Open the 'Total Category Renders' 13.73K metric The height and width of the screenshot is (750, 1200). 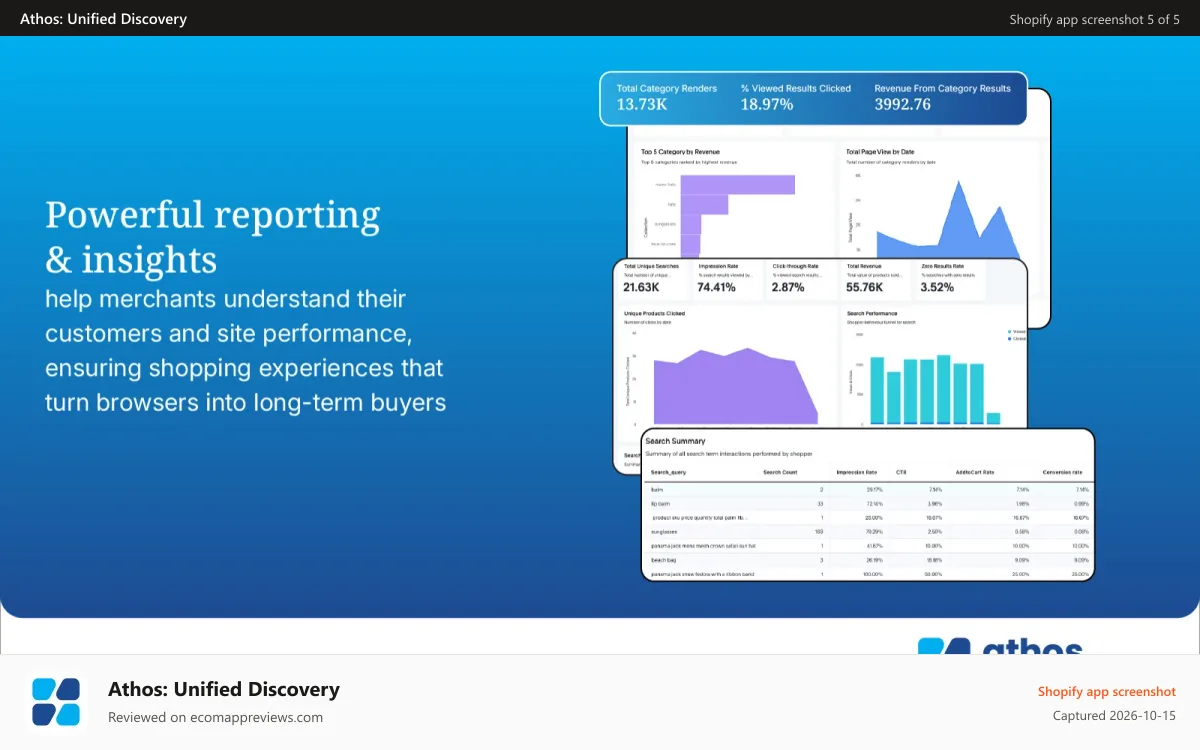(666, 97)
